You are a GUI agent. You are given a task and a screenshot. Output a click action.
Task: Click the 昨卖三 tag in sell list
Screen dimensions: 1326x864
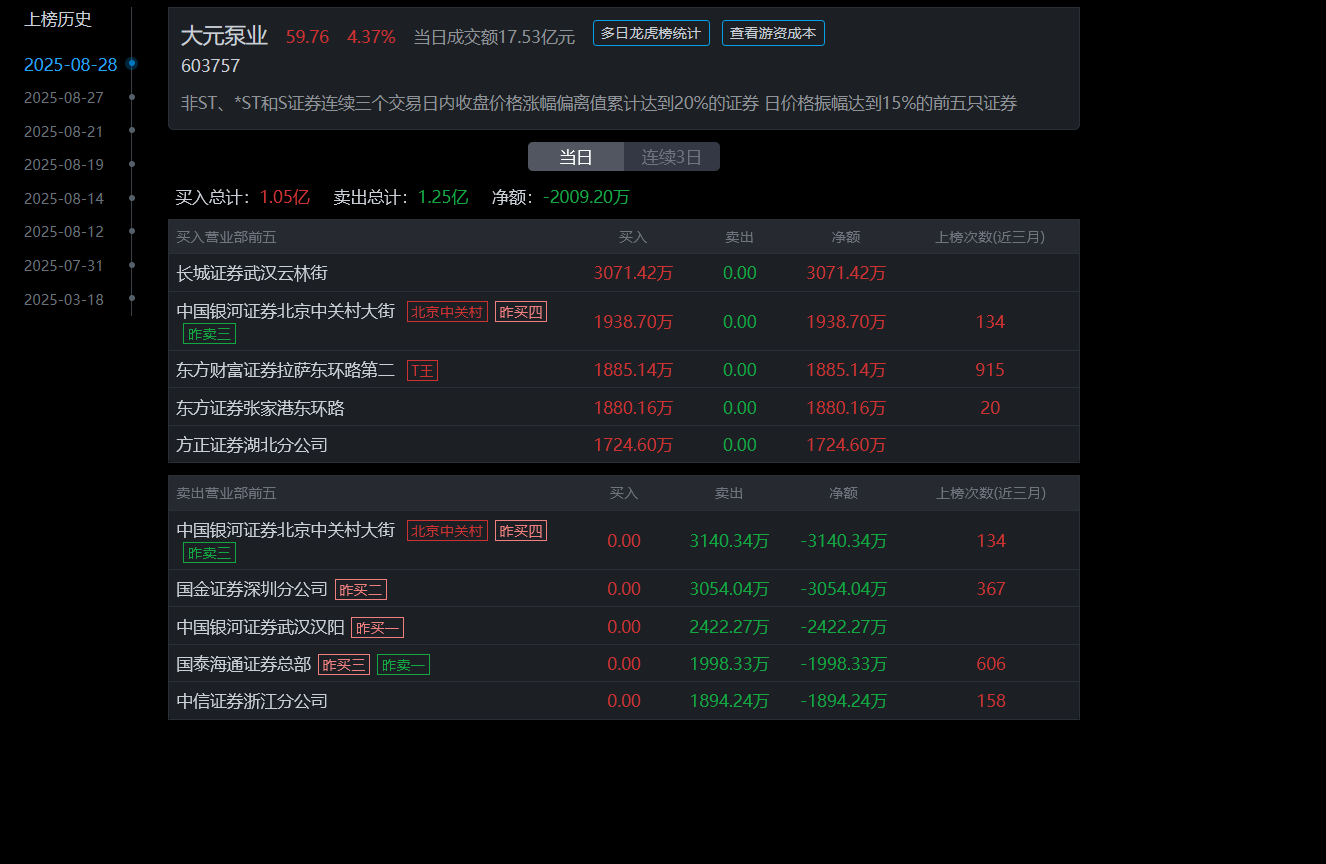(209, 553)
